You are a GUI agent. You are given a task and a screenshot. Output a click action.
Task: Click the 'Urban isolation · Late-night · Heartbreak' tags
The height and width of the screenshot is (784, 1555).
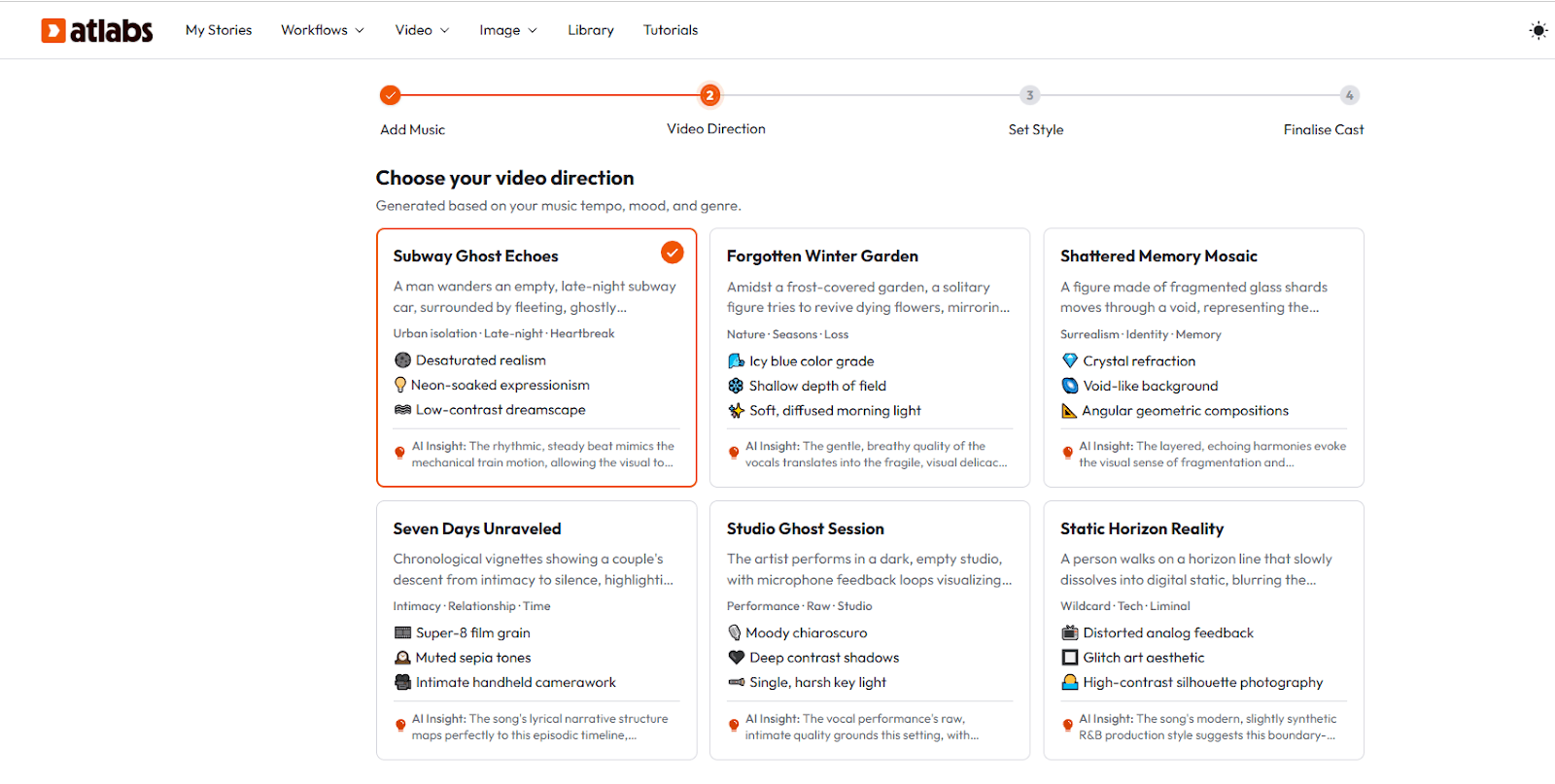pos(503,333)
